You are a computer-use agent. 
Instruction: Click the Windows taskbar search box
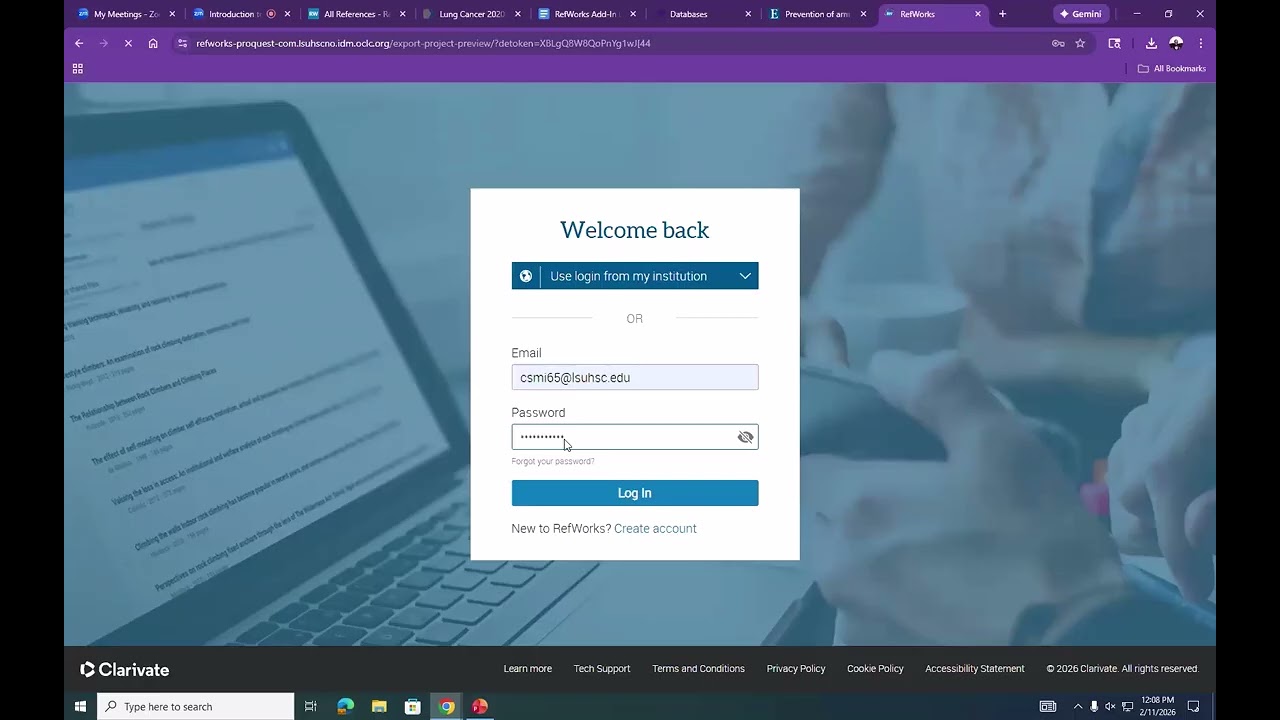tap(196, 706)
